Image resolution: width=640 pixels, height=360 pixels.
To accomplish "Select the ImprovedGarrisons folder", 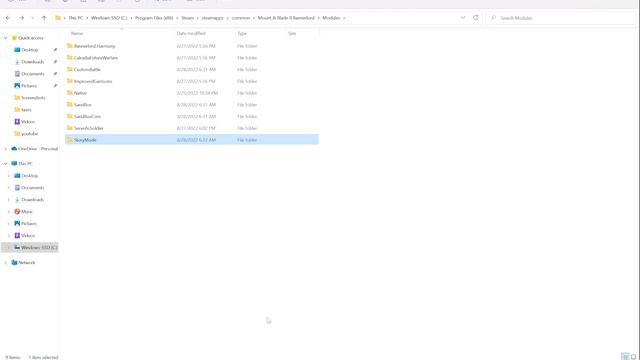I will 192,81.
